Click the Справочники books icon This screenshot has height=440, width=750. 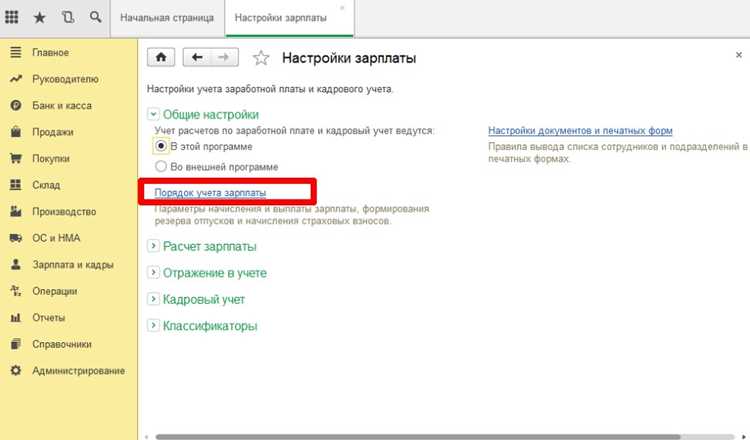pyautogui.click(x=16, y=344)
